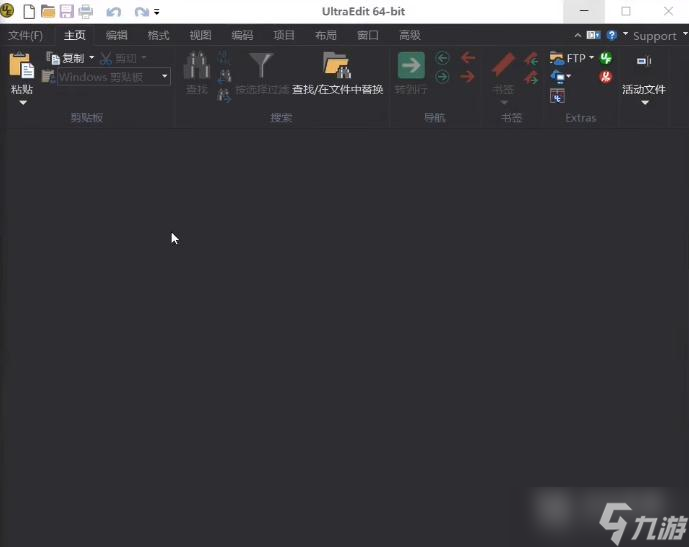Click the clipboard history icon left of combobox

(48, 77)
